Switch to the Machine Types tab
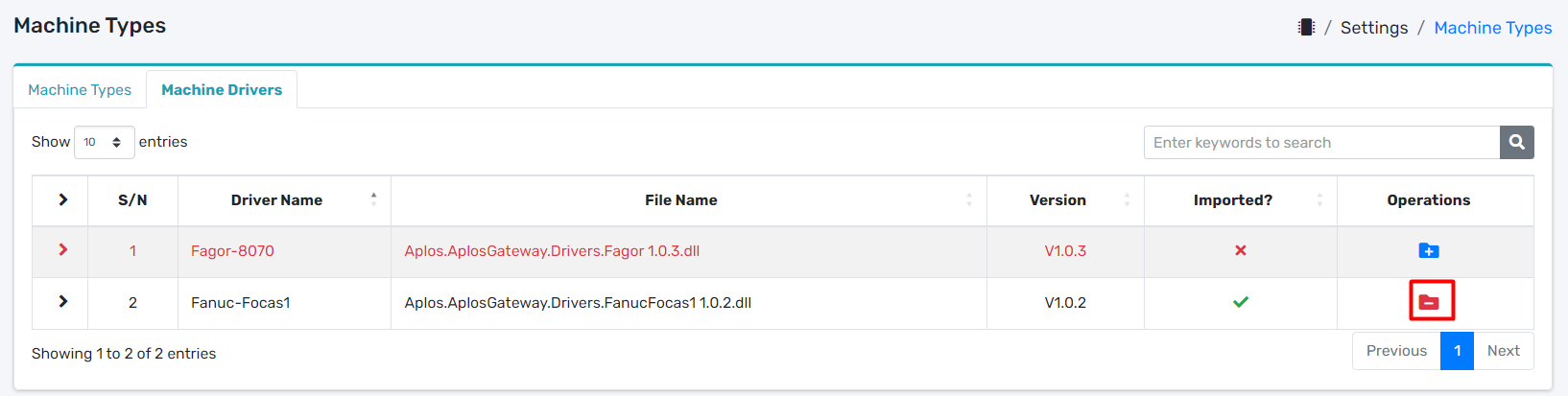This screenshot has width=1568, height=396. (x=80, y=90)
